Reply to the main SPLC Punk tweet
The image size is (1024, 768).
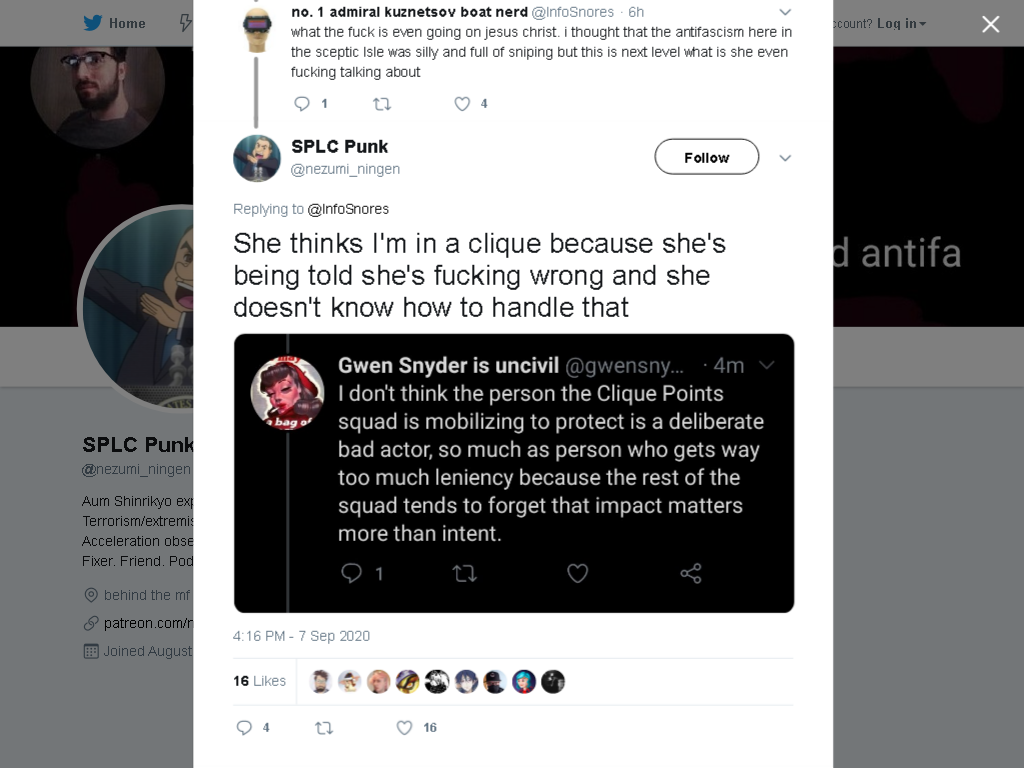pyautogui.click(x=244, y=728)
